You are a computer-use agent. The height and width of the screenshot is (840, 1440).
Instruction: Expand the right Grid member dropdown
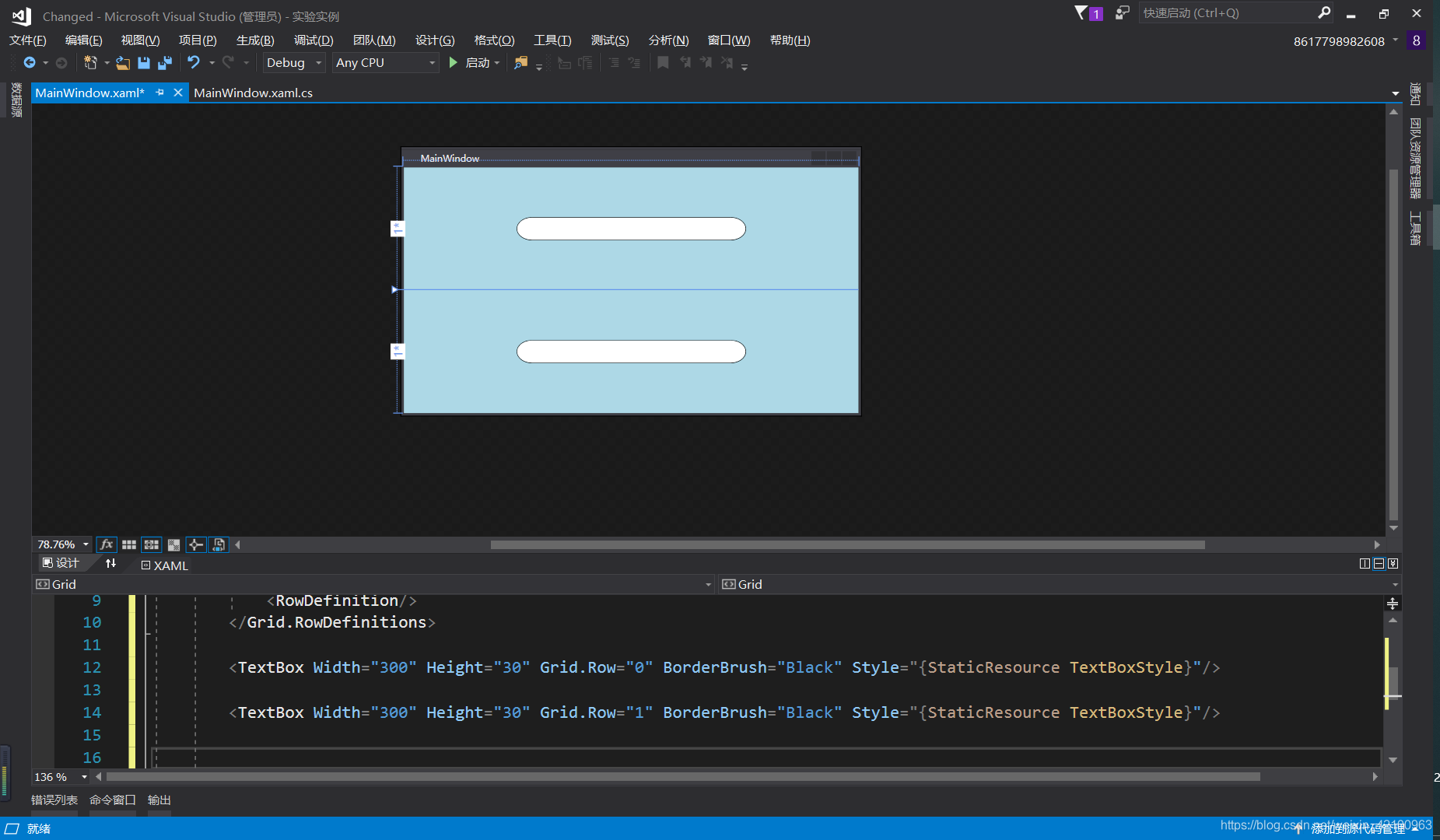[1395, 584]
